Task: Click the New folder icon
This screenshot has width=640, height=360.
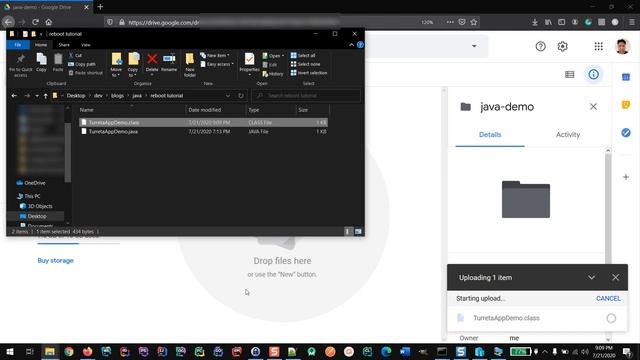Action: [190, 65]
